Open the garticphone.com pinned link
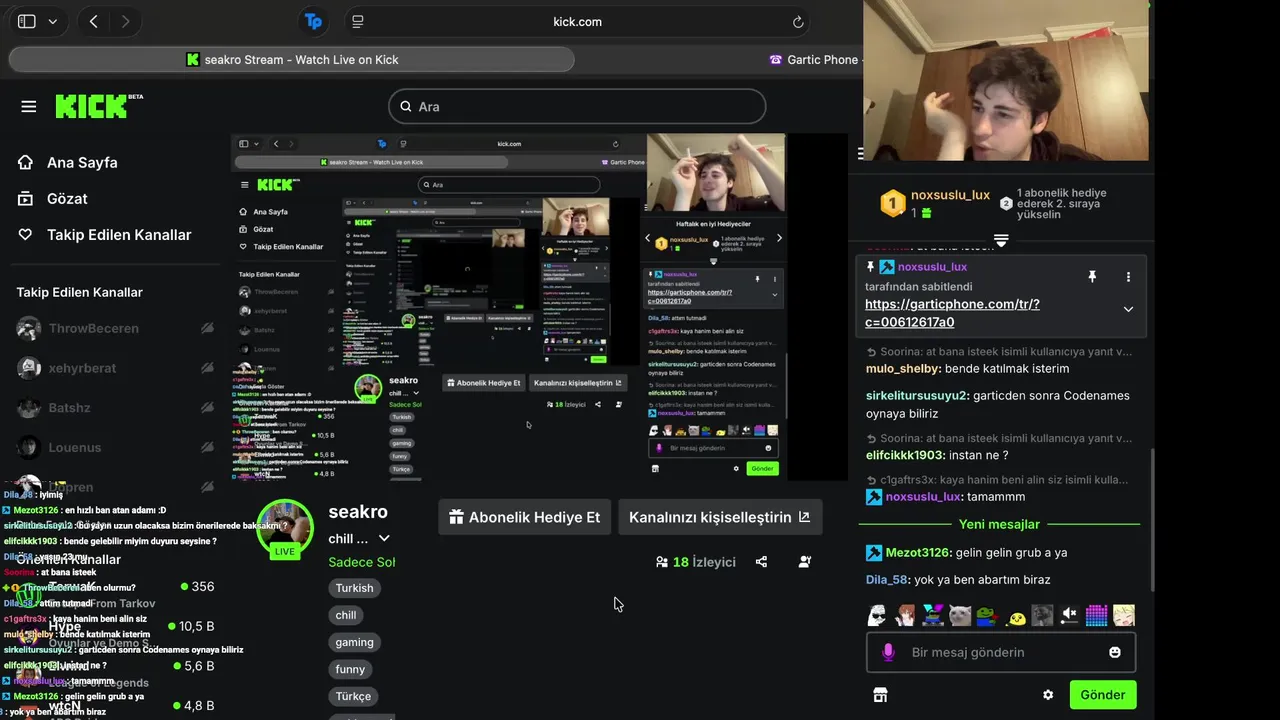The width and height of the screenshot is (1280, 720). (x=952, y=313)
